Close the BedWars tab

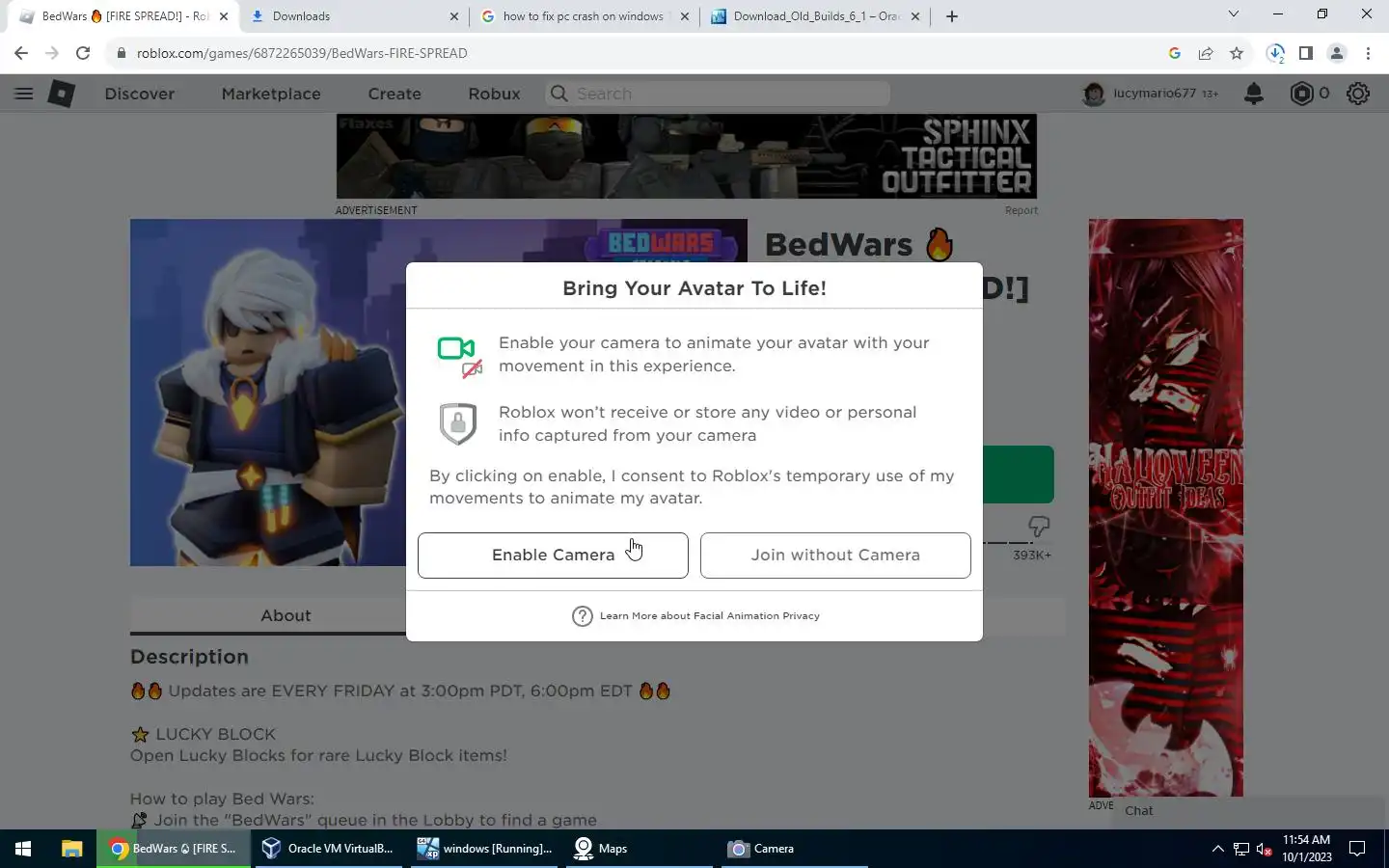[x=224, y=16]
